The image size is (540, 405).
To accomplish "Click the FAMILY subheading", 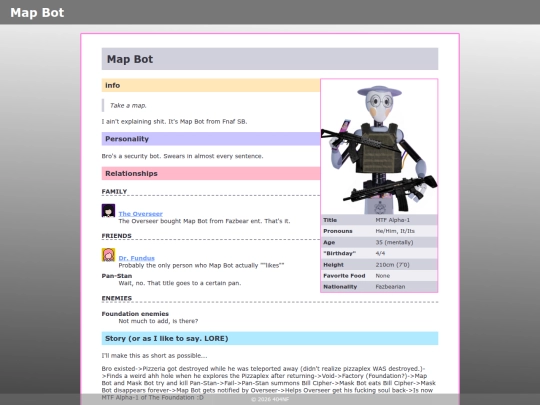I will point(114,191).
